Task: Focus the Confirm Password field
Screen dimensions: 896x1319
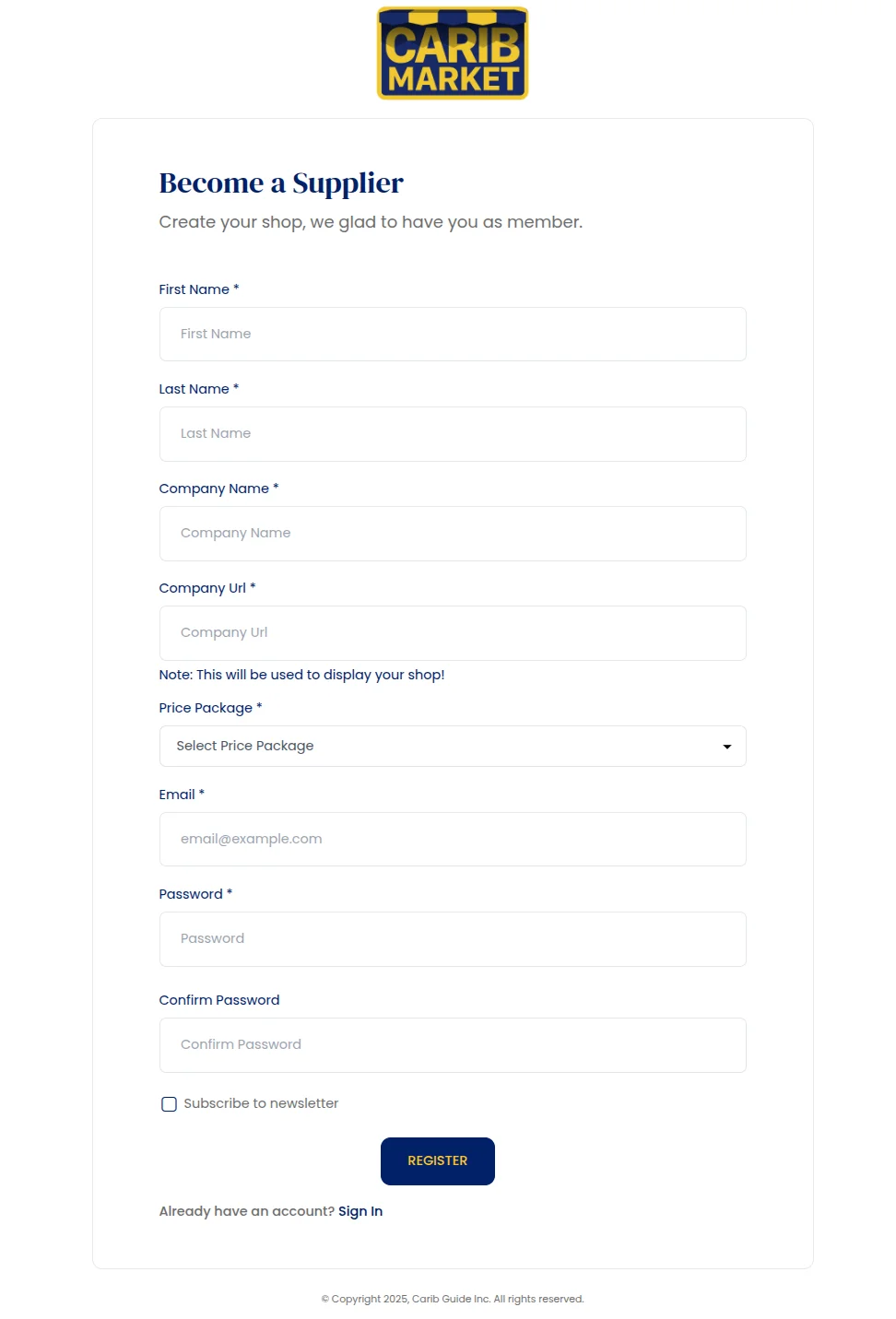Action: tap(453, 1045)
